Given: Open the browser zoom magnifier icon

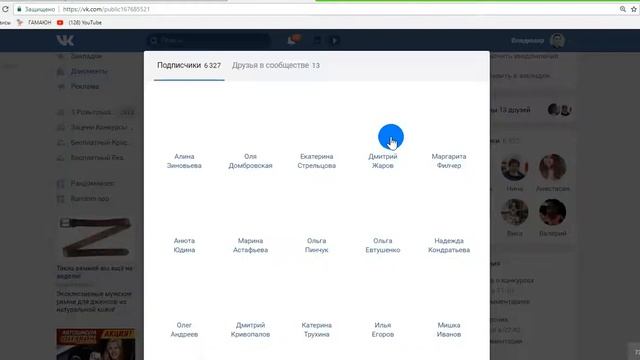Looking at the screenshot, I should (622, 9).
